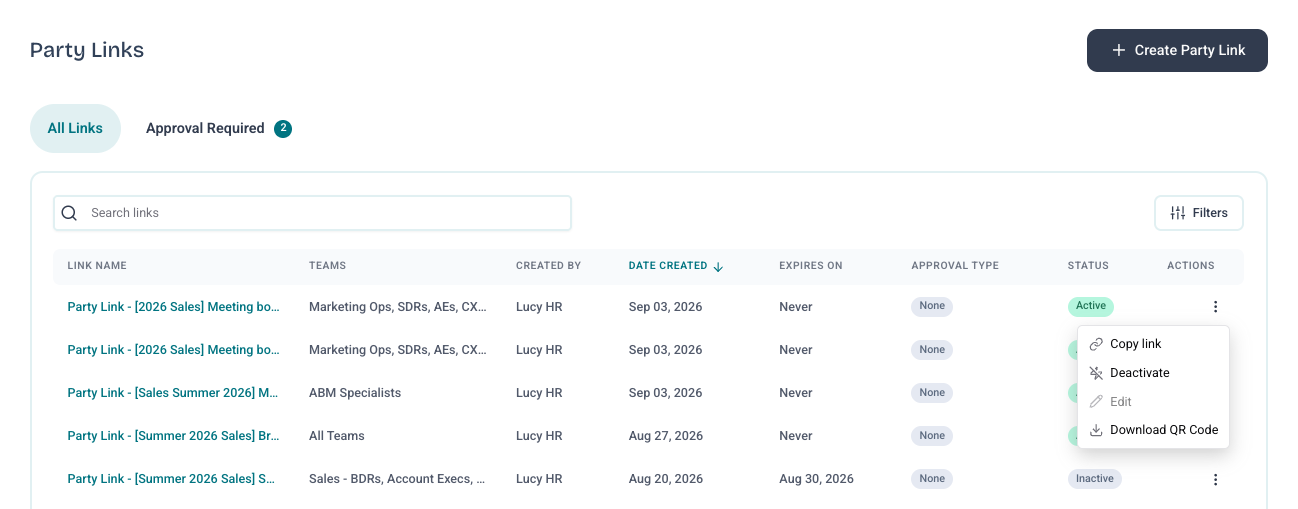Click the magnifier icon in the search box
The height and width of the screenshot is (509, 1298).
69,213
